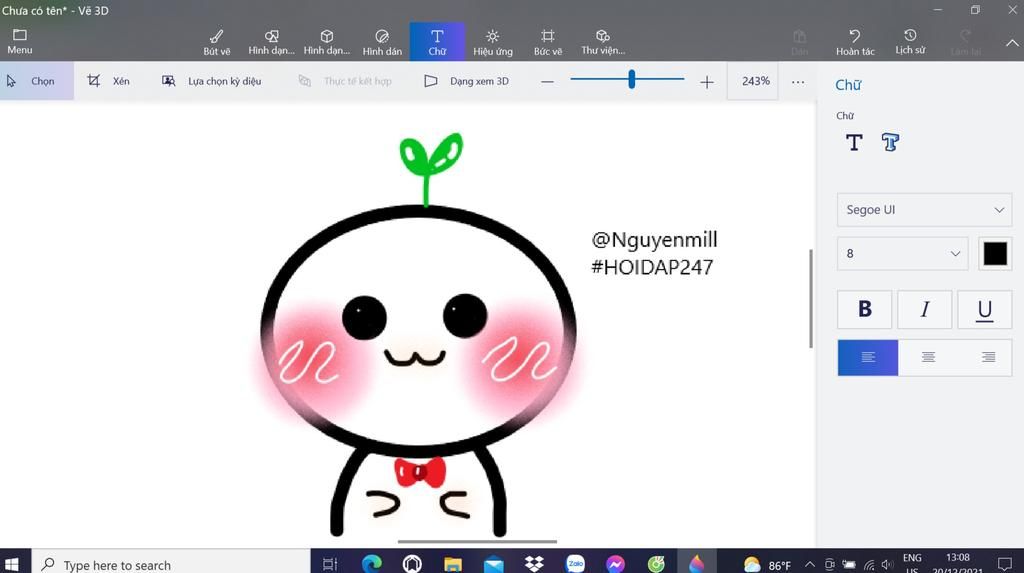The image size is (1024, 573).
Task: Open the ENG language input selector
Action: click(912, 563)
